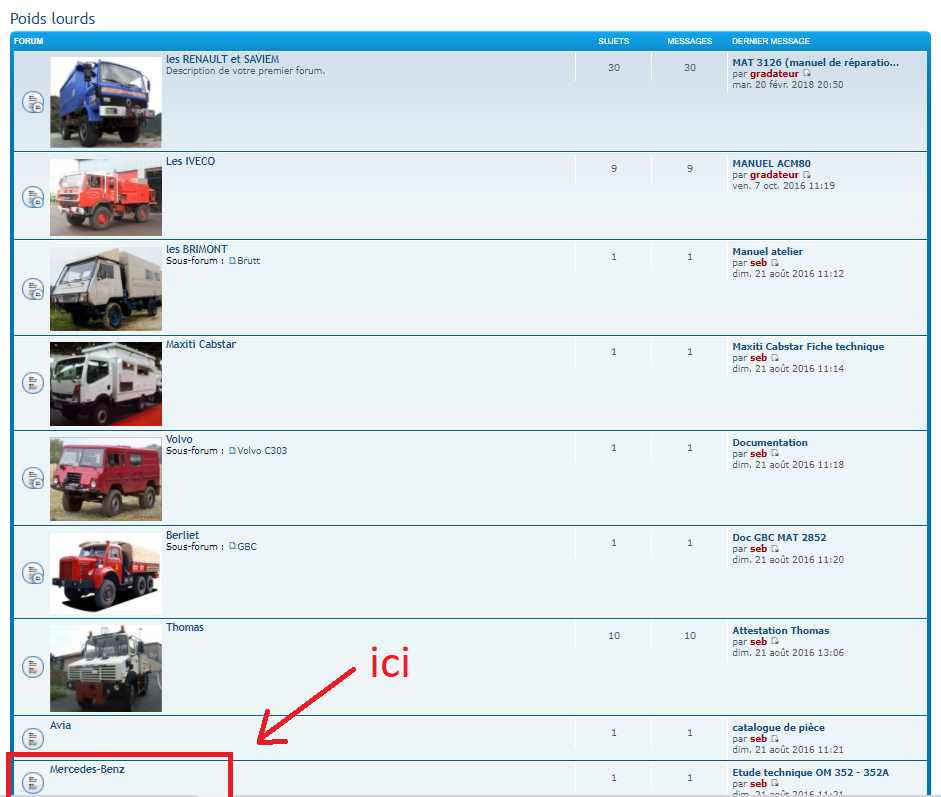Open the Mercedes-Benz forum

click(x=87, y=770)
